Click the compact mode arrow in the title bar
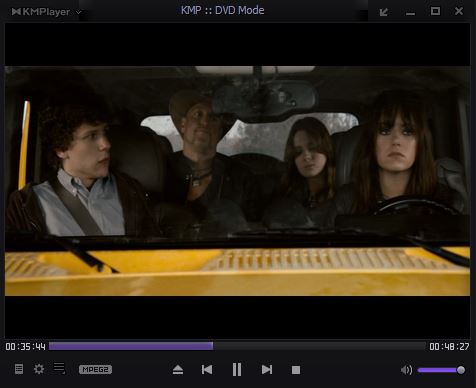The image size is (476, 388). point(384,12)
